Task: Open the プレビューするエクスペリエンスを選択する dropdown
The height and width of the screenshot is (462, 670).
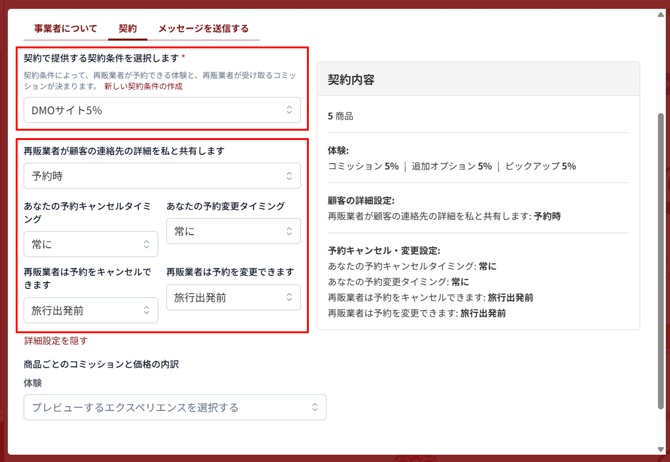Action: click(174, 407)
